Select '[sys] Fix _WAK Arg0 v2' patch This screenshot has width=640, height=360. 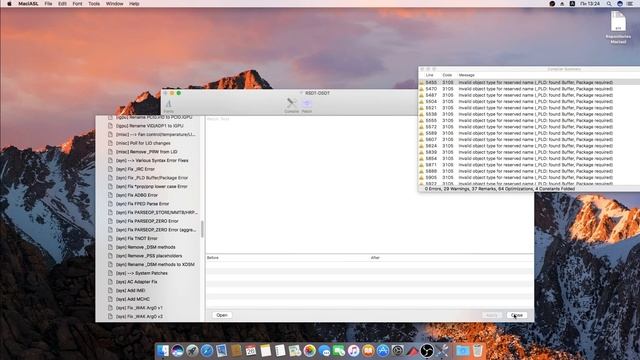click(x=139, y=317)
